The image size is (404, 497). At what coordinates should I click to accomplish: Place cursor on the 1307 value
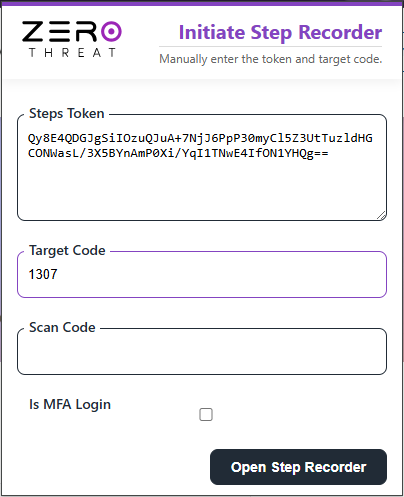coord(43,274)
